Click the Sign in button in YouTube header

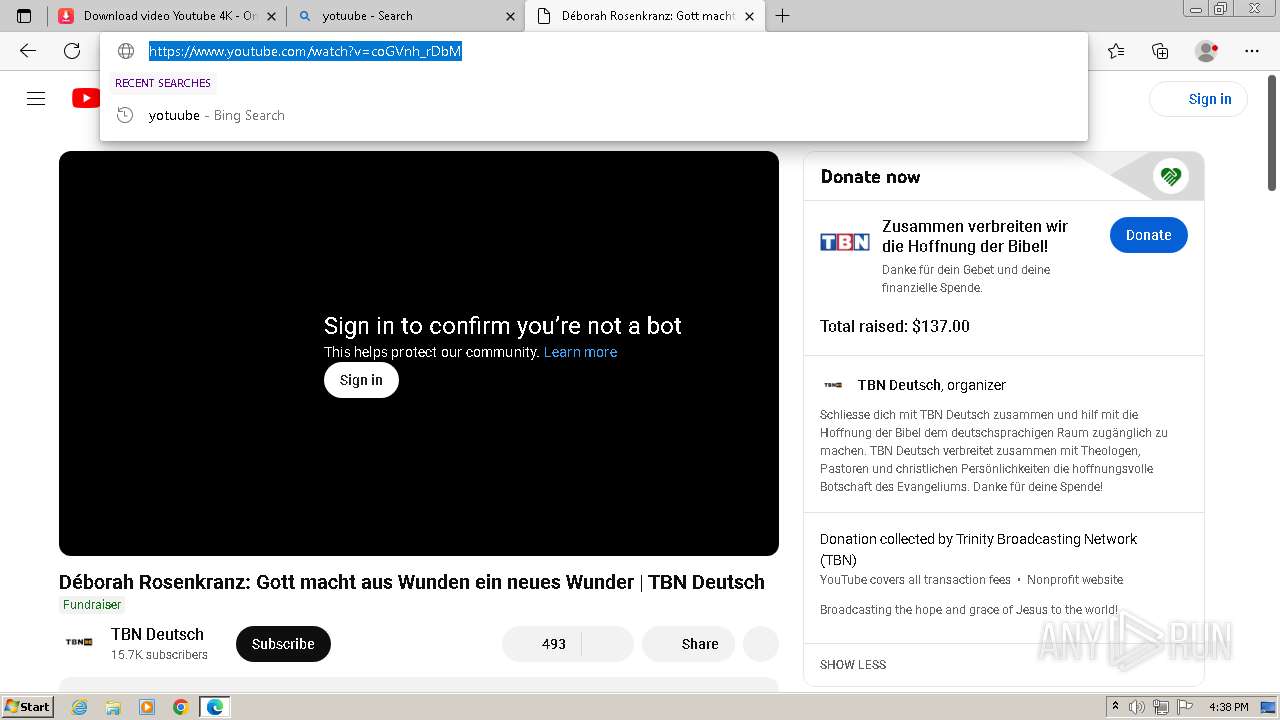point(1198,99)
